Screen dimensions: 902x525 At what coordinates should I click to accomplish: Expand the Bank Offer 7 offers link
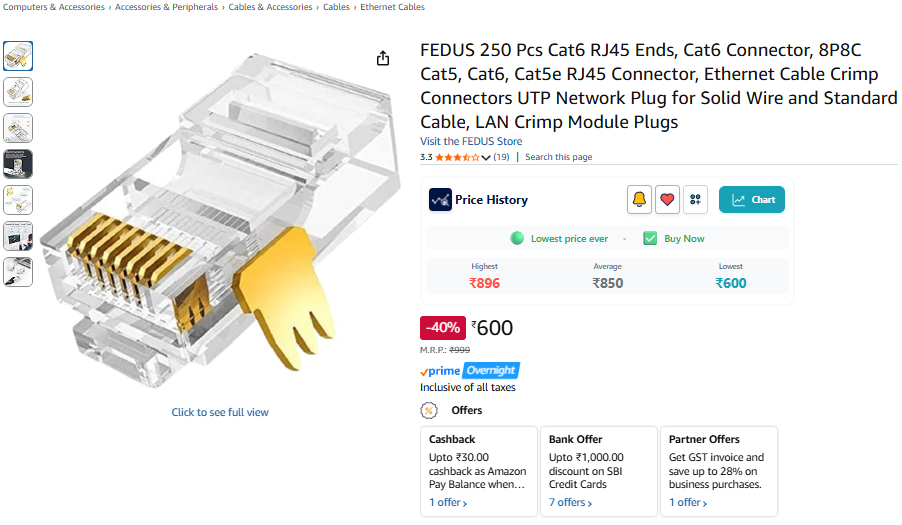point(570,503)
